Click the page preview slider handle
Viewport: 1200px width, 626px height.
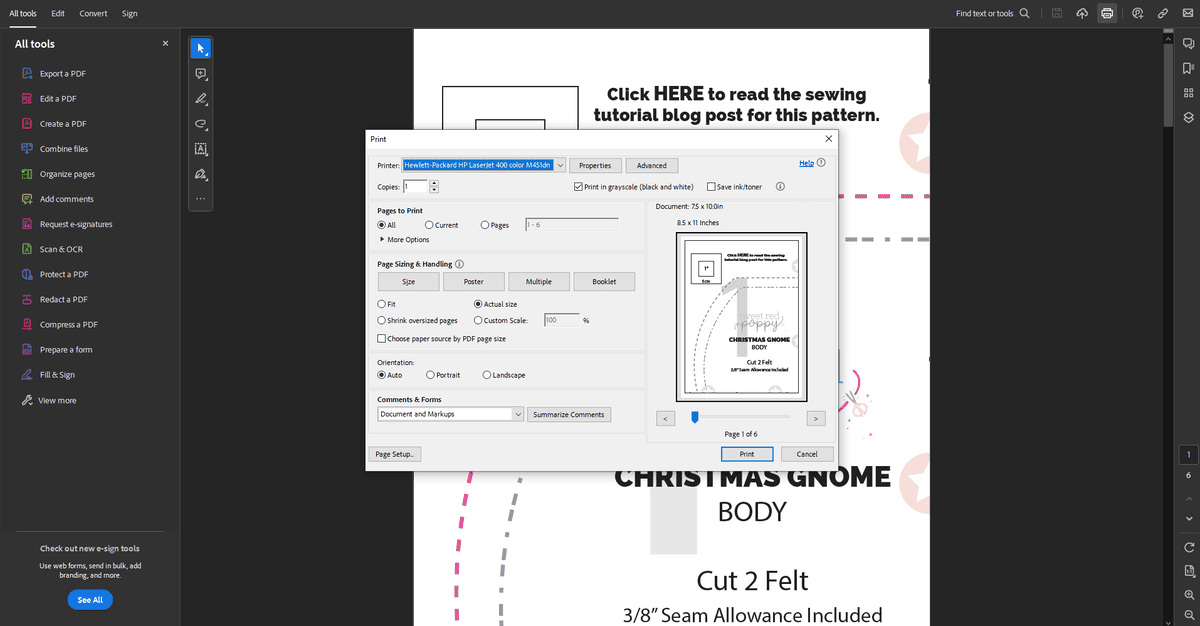(695, 417)
